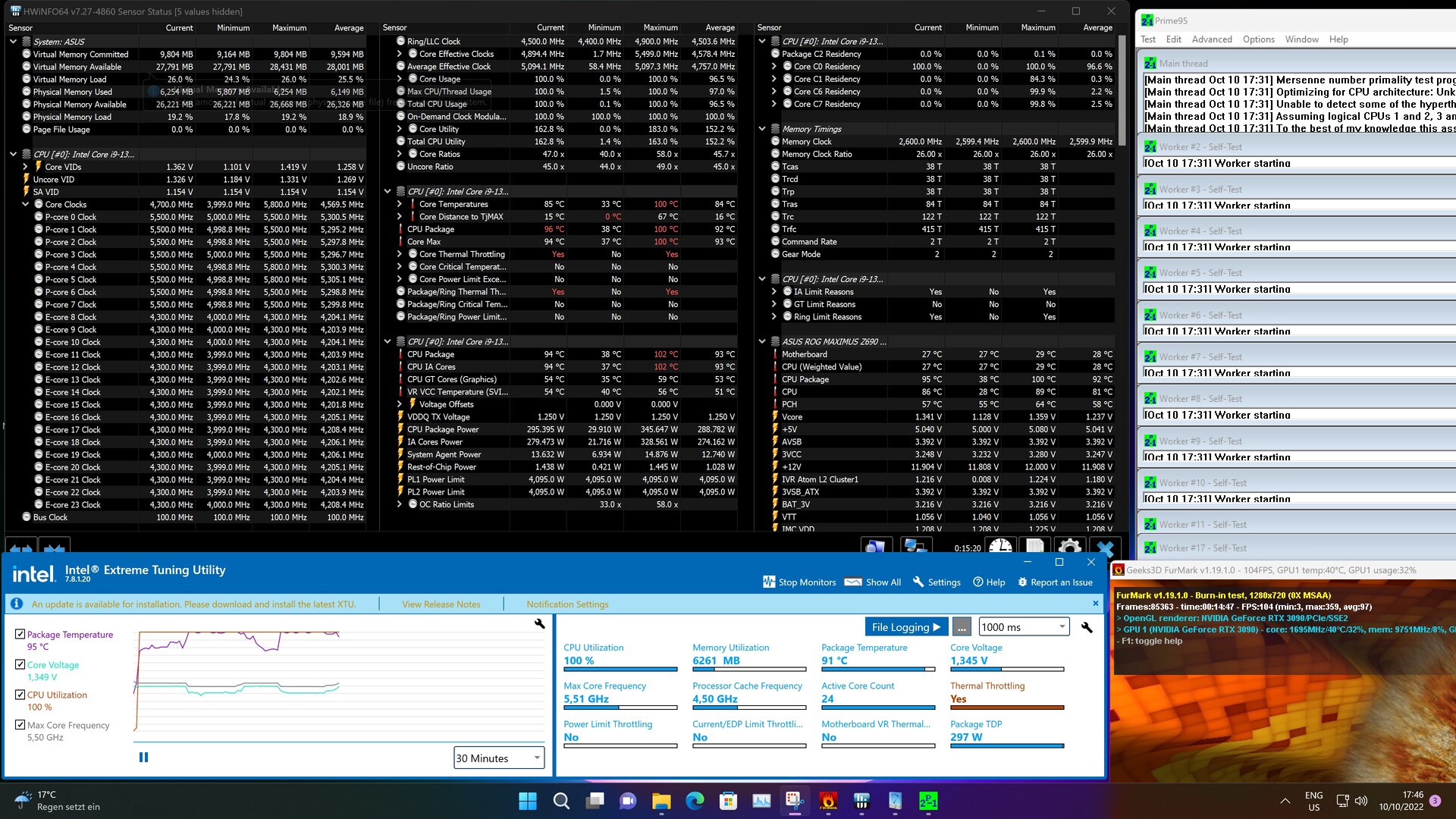Collapse the System: ASUS sensor group
This screenshot has width=1456, height=819.
[13, 42]
